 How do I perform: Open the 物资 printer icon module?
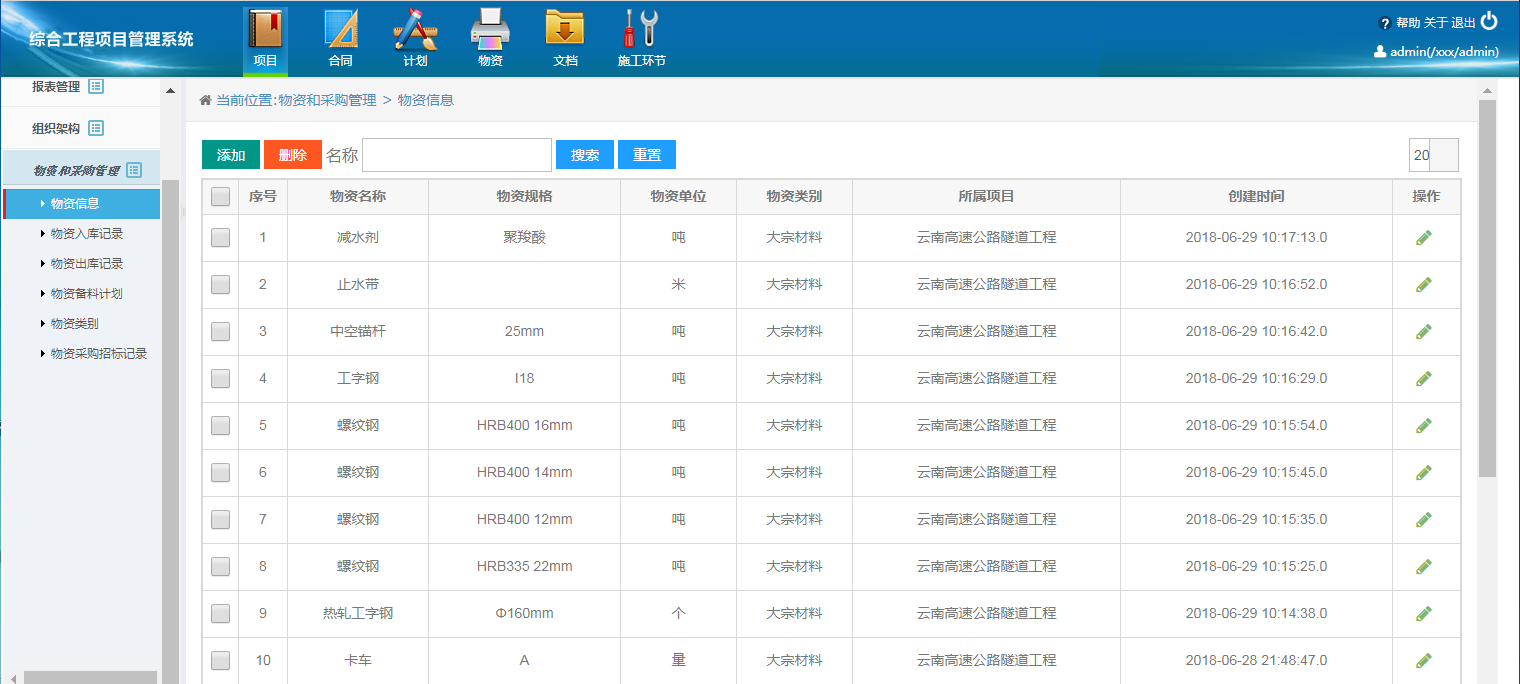pyautogui.click(x=490, y=30)
